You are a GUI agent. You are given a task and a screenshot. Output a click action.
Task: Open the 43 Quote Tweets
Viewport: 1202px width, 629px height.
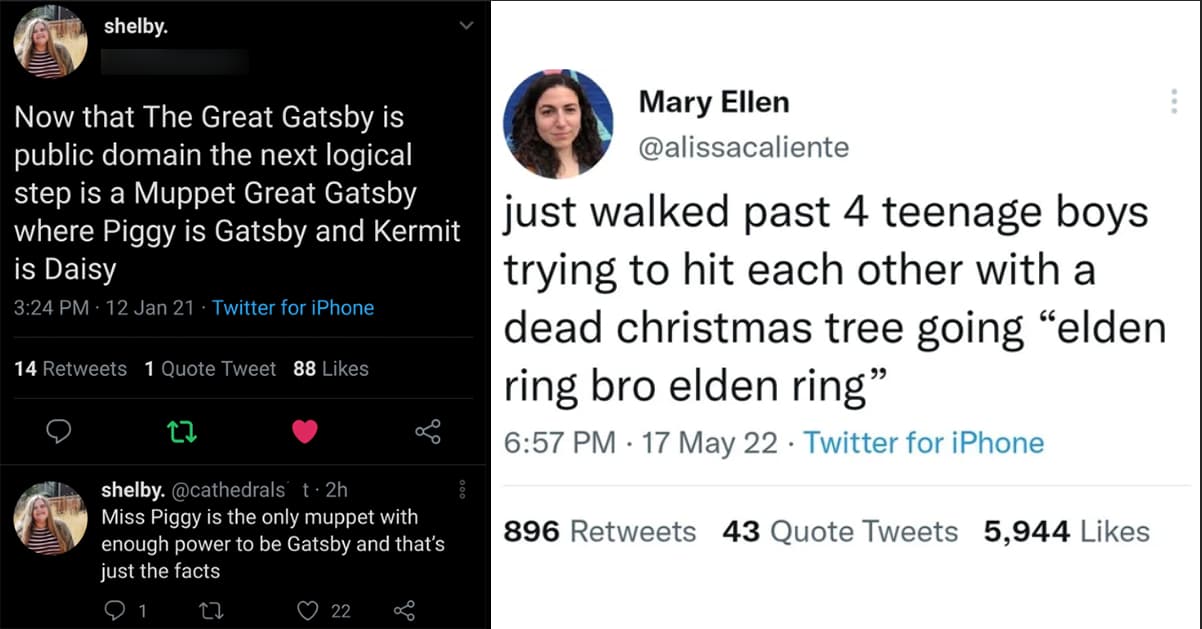[839, 531]
